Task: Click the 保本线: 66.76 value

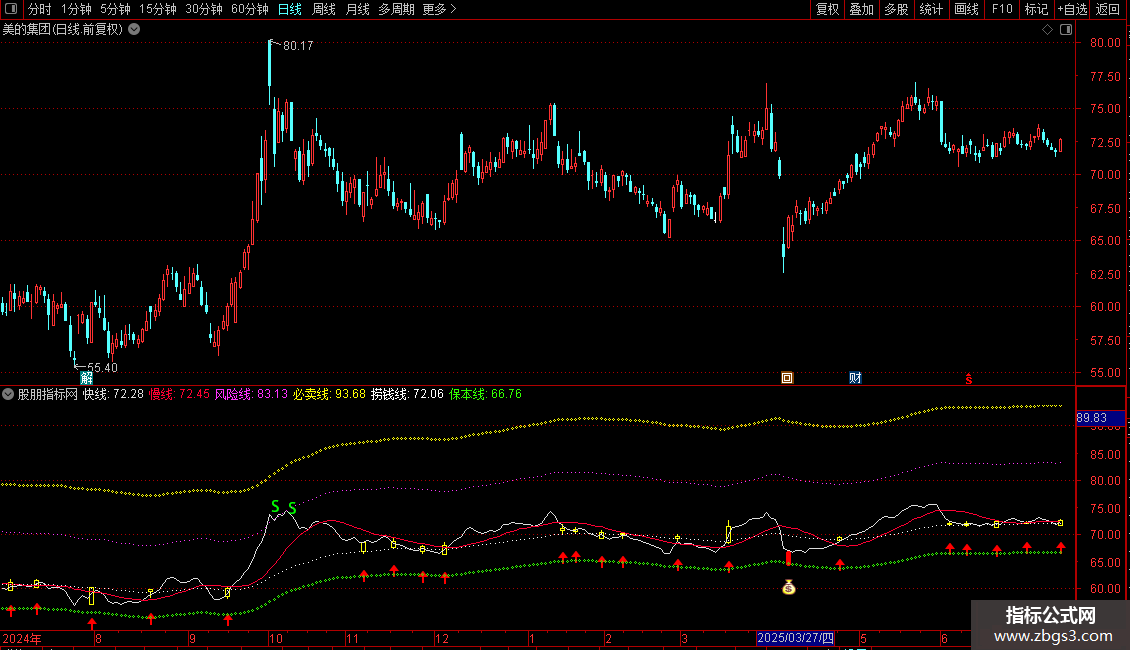Action: click(485, 394)
